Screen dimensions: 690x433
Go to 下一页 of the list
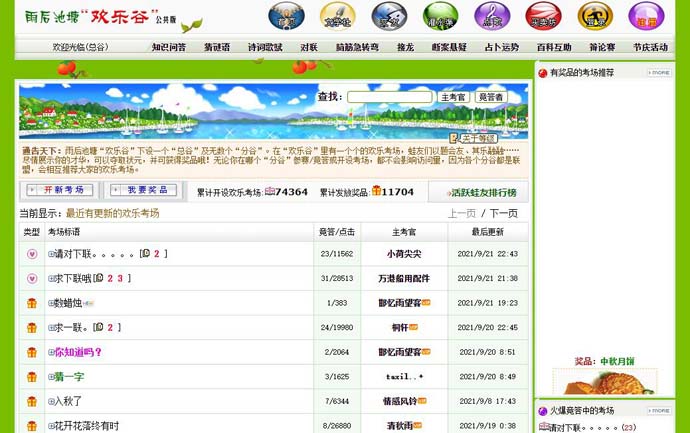[503, 213]
